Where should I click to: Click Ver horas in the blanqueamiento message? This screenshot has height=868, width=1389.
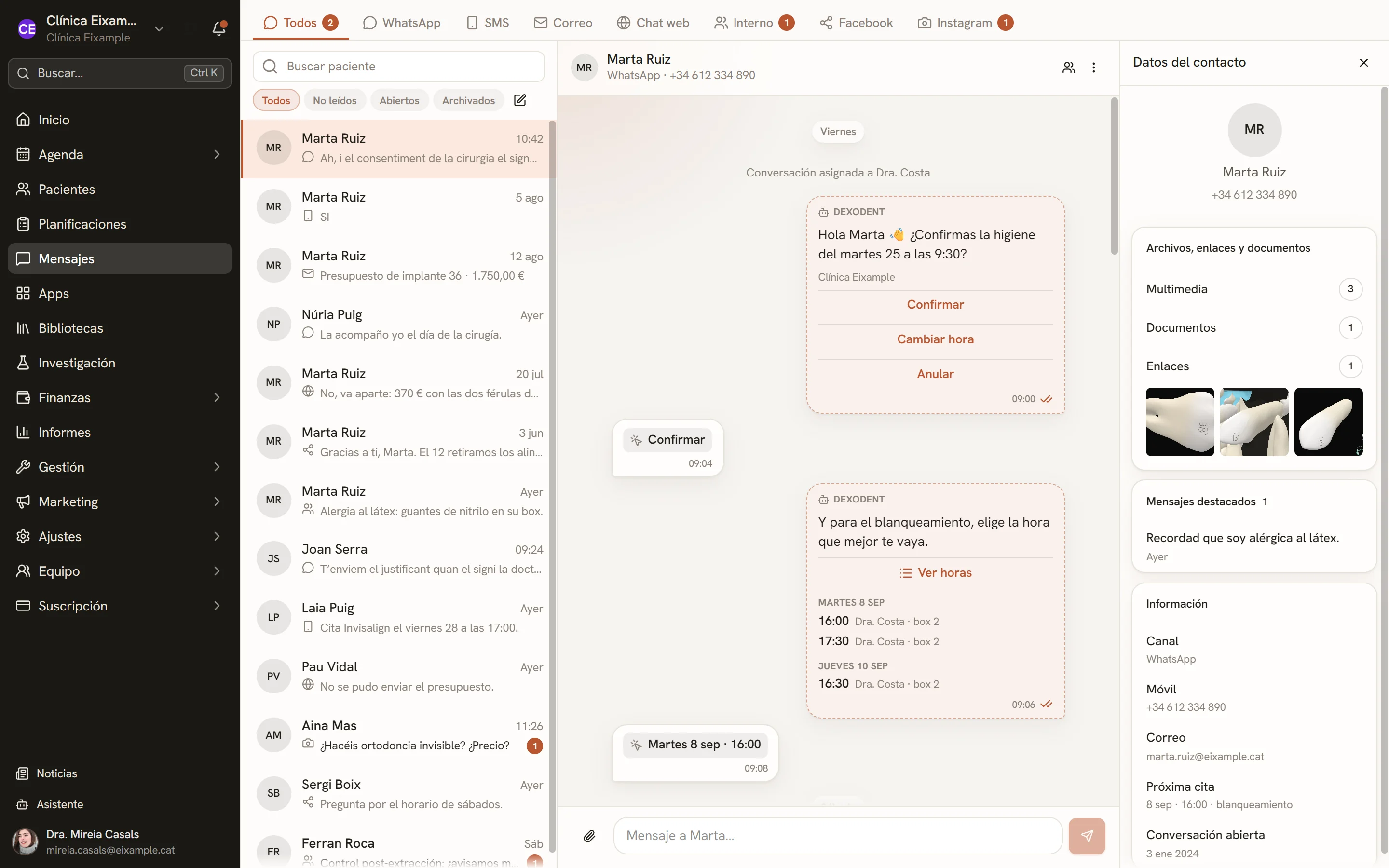(x=935, y=573)
